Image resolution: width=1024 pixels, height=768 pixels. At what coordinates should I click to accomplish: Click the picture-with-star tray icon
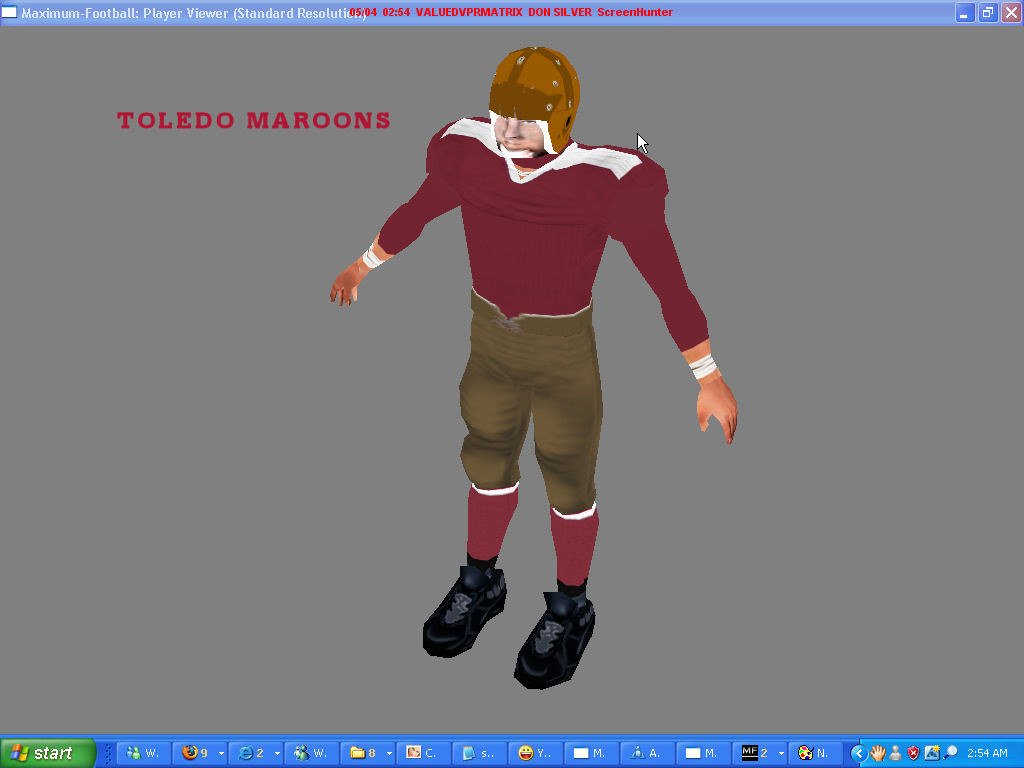pos(932,753)
